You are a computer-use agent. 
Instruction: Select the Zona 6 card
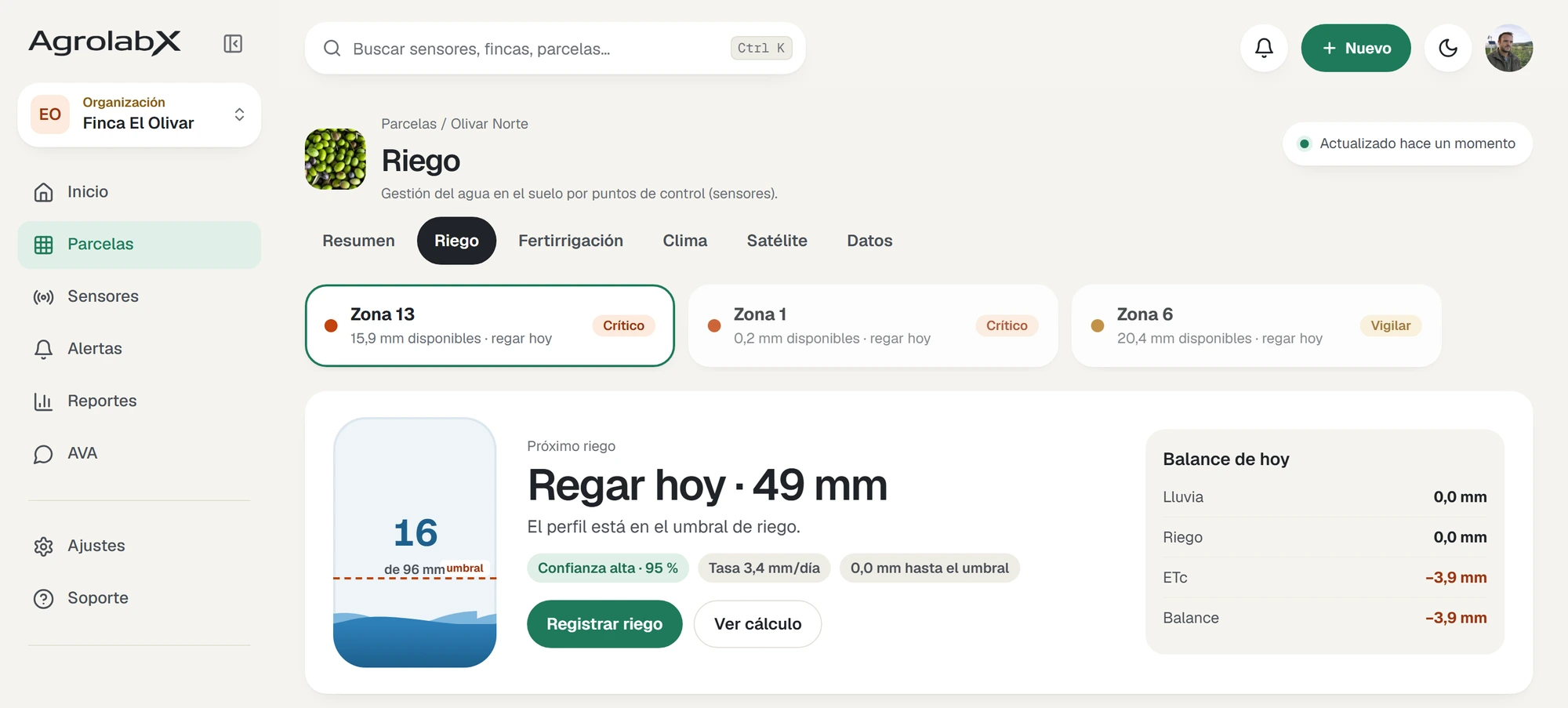click(1257, 325)
